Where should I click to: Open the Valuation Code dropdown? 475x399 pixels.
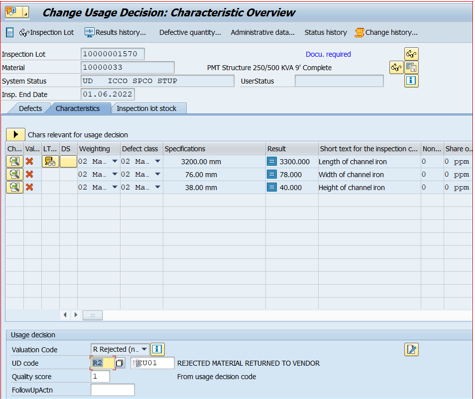pos(144,349)
